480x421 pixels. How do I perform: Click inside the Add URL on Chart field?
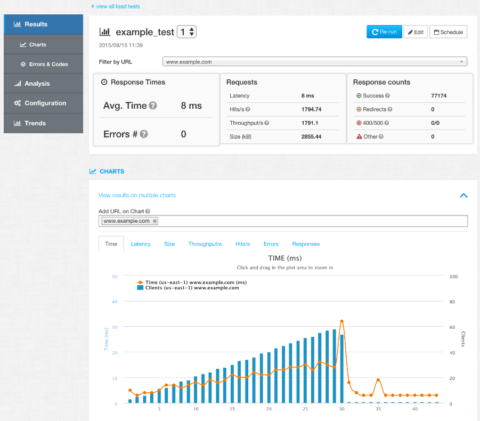pos(283,221)
